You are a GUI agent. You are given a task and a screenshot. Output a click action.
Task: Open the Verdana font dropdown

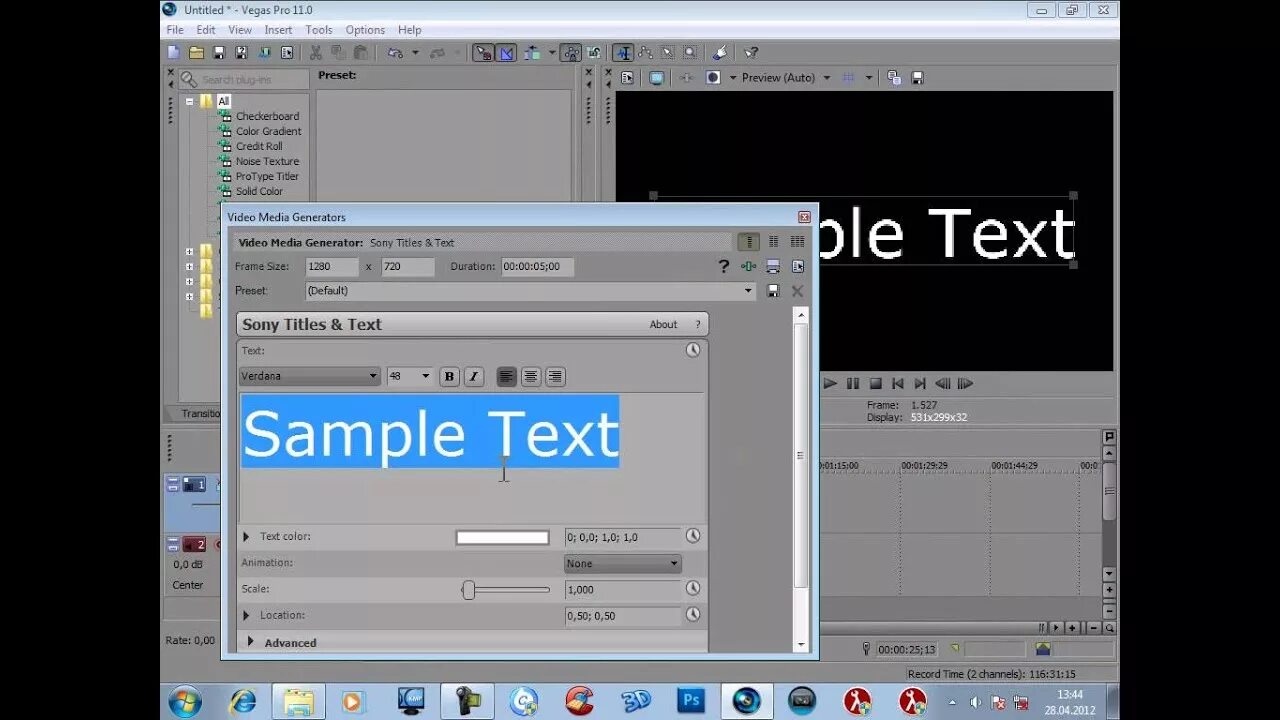tap(372, 376)
